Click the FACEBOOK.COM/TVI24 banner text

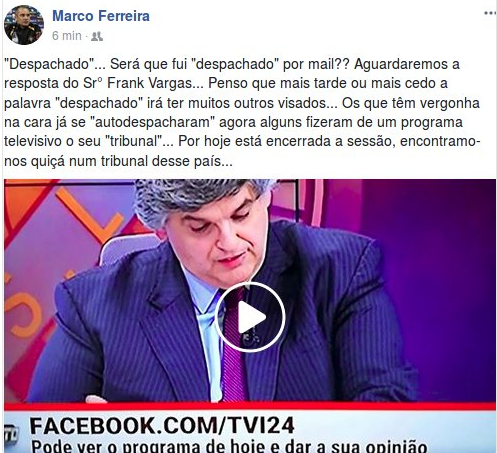[x=162, y=425]
